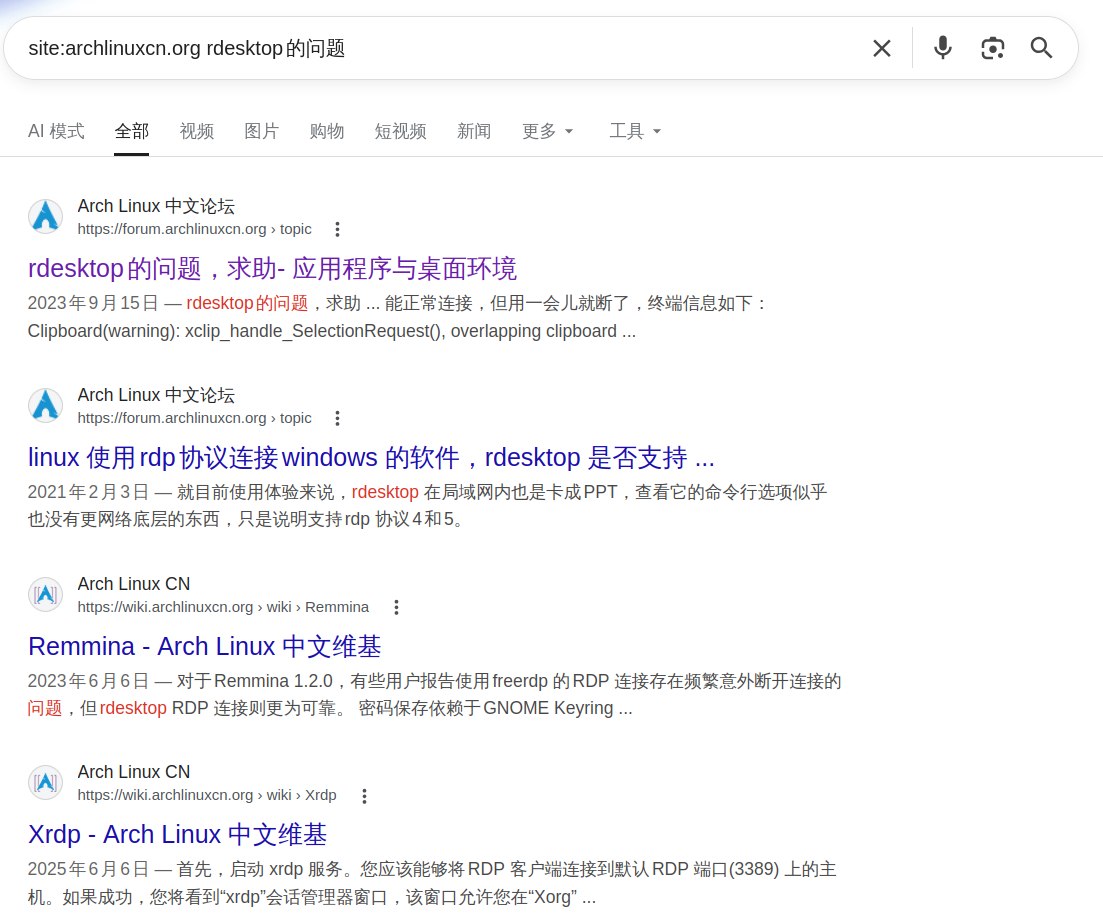Screen dimensions: 1103x915
Task: Click inside the search input field
Action: [x=400, y=47]
